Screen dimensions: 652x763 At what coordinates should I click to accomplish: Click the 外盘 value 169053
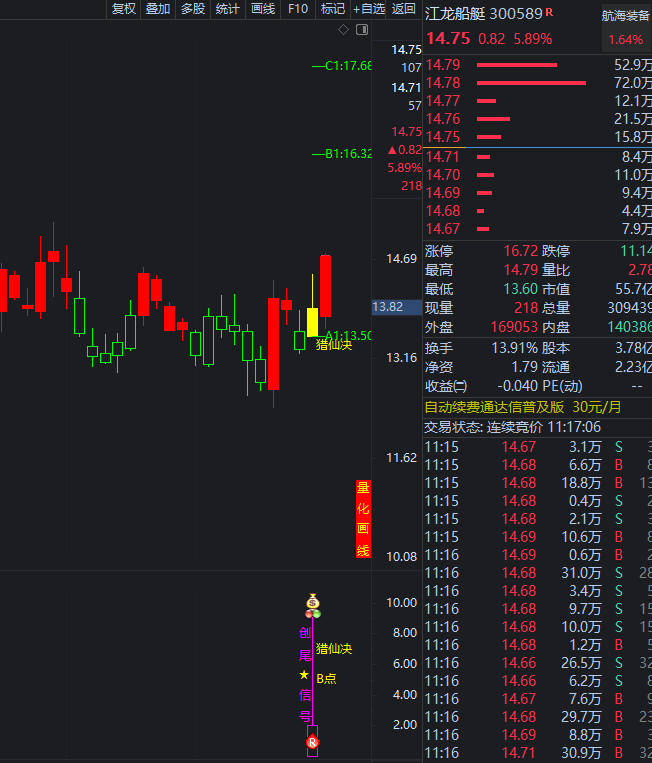[x=514, y=327]
